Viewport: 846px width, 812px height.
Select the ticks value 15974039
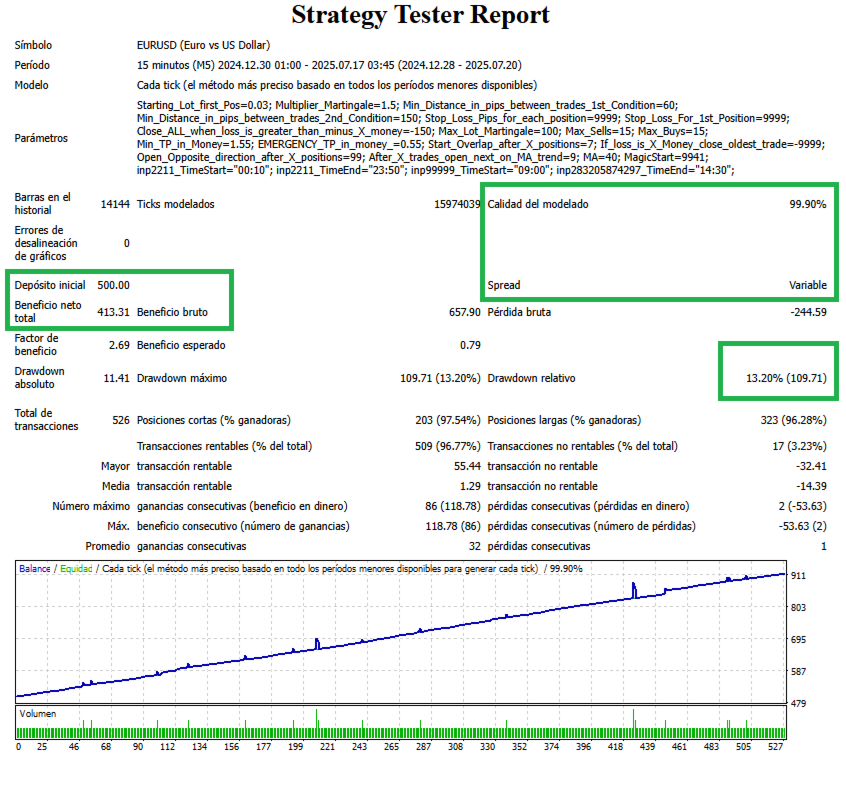pos(457,204)
